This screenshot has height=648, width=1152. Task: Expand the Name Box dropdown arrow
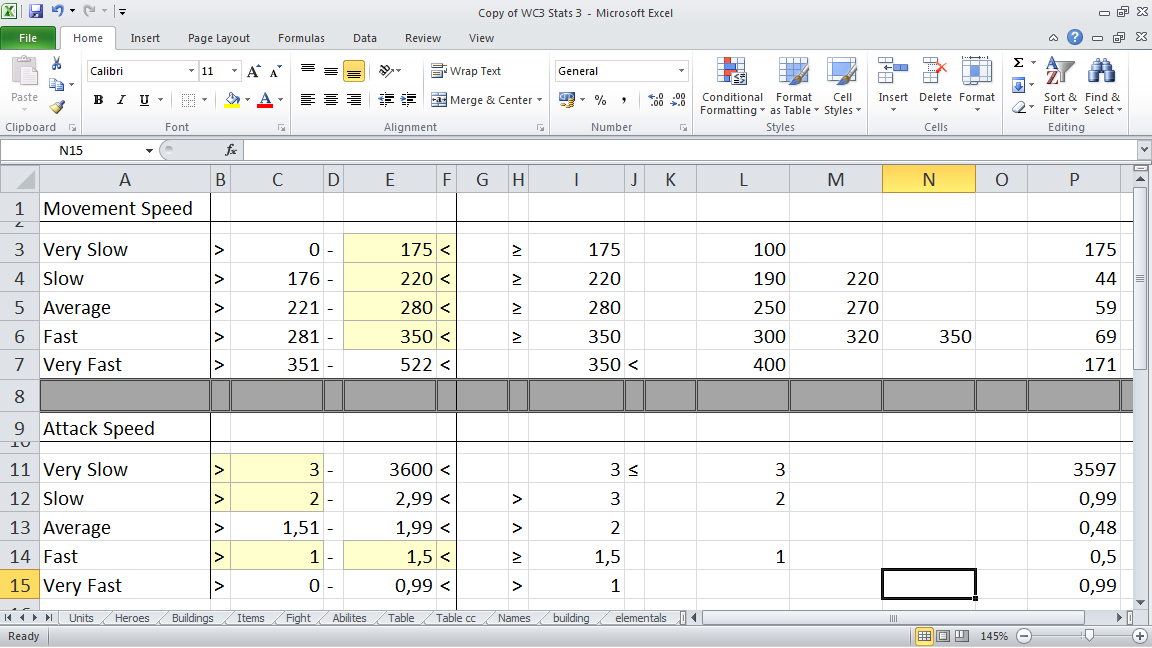149,151
